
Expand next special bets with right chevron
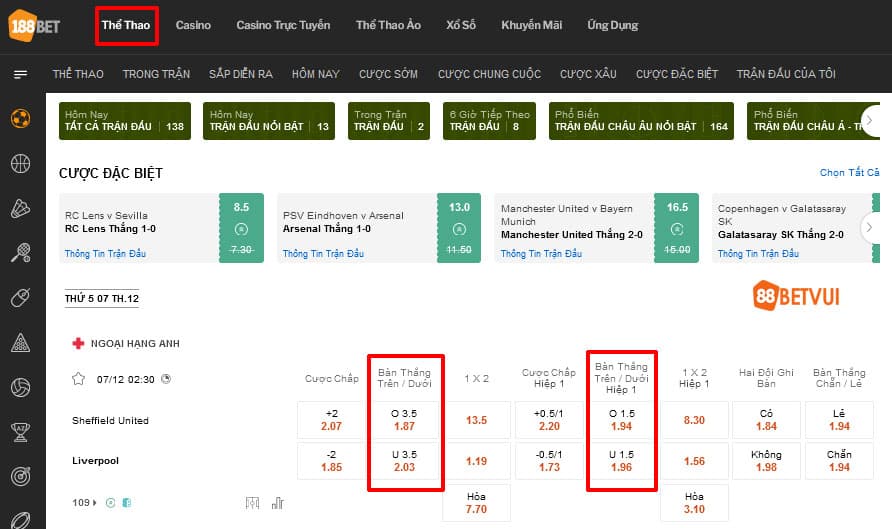pyautogui.click(x=869, y=228)
